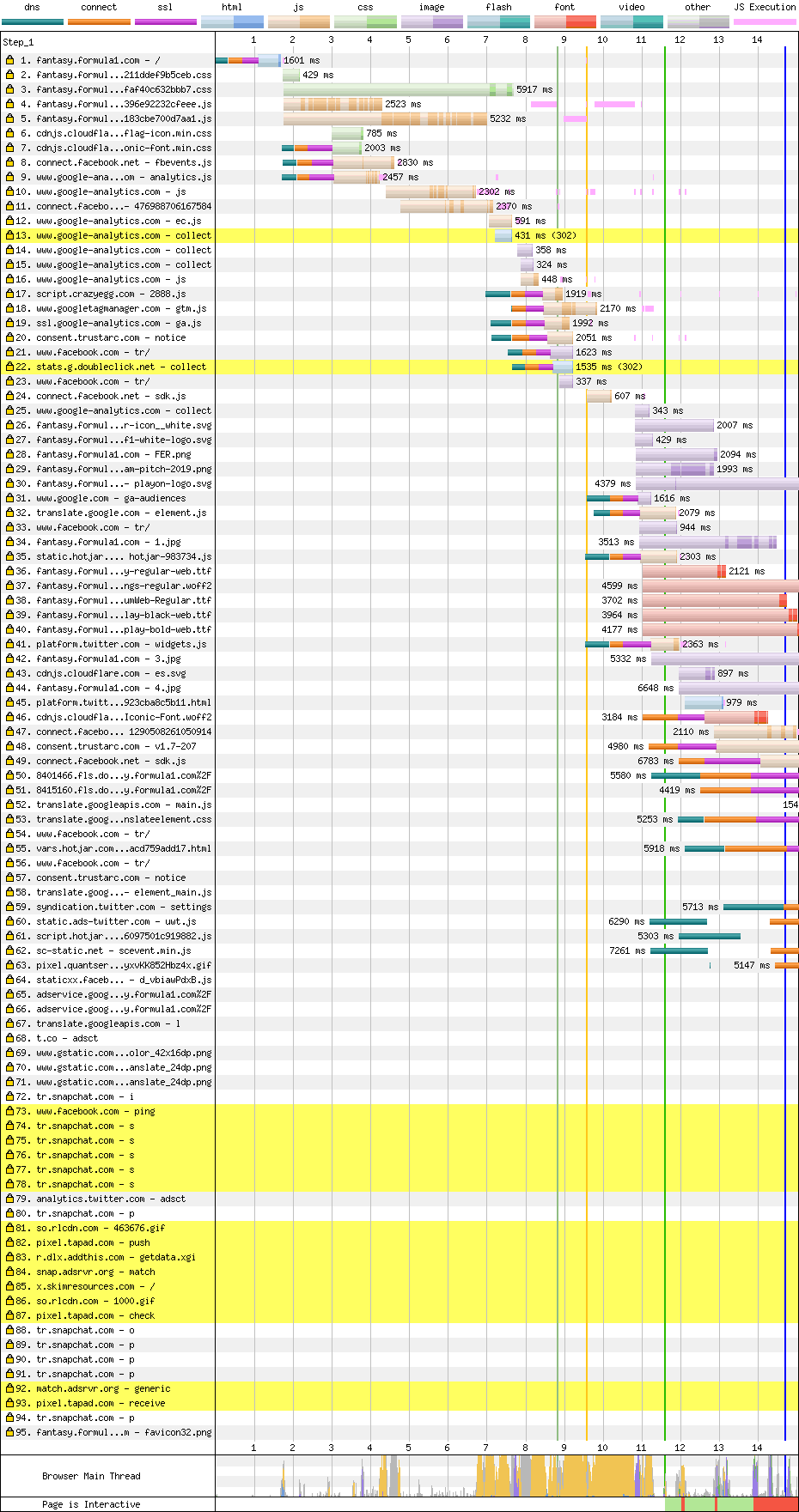The height and width of the screenshot is (1512, 799).
Task: Select row text "32. translate.google.com - element.js"
Action: [111, 513]
